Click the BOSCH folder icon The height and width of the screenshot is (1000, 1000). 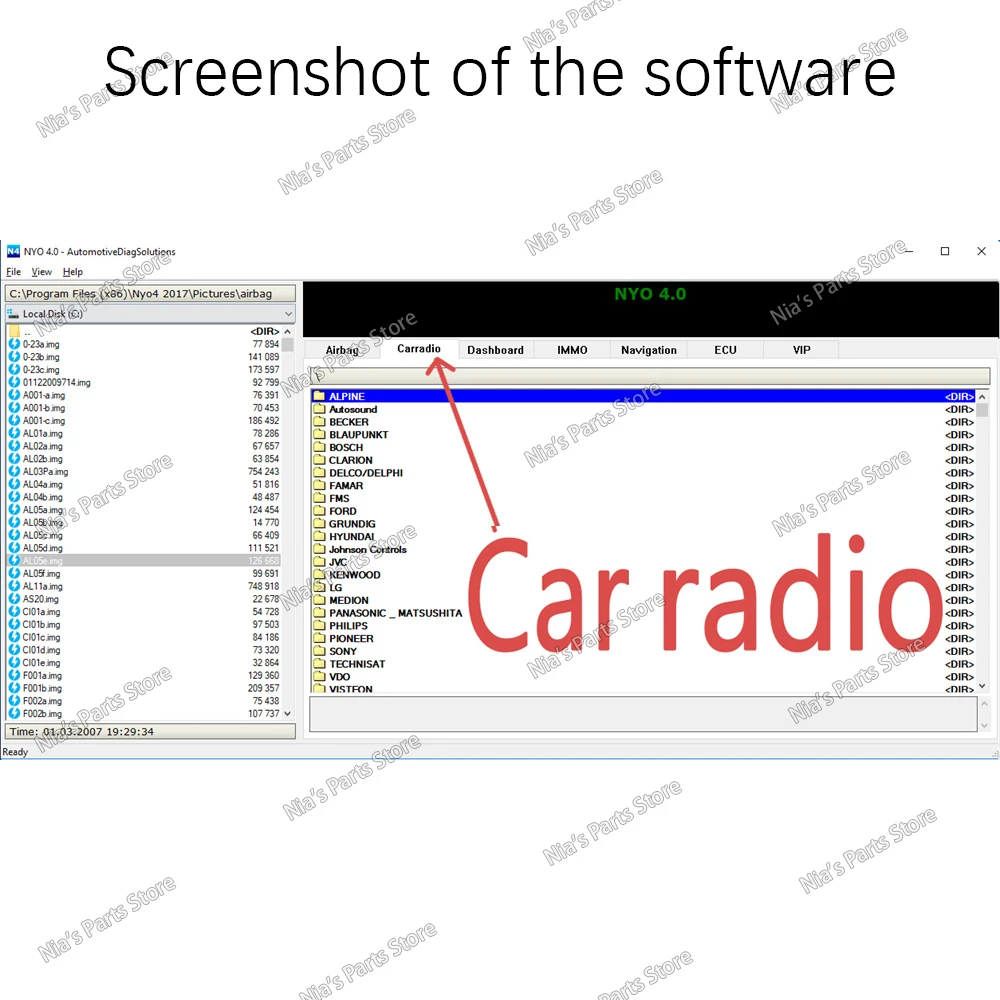tap(320, 447)
